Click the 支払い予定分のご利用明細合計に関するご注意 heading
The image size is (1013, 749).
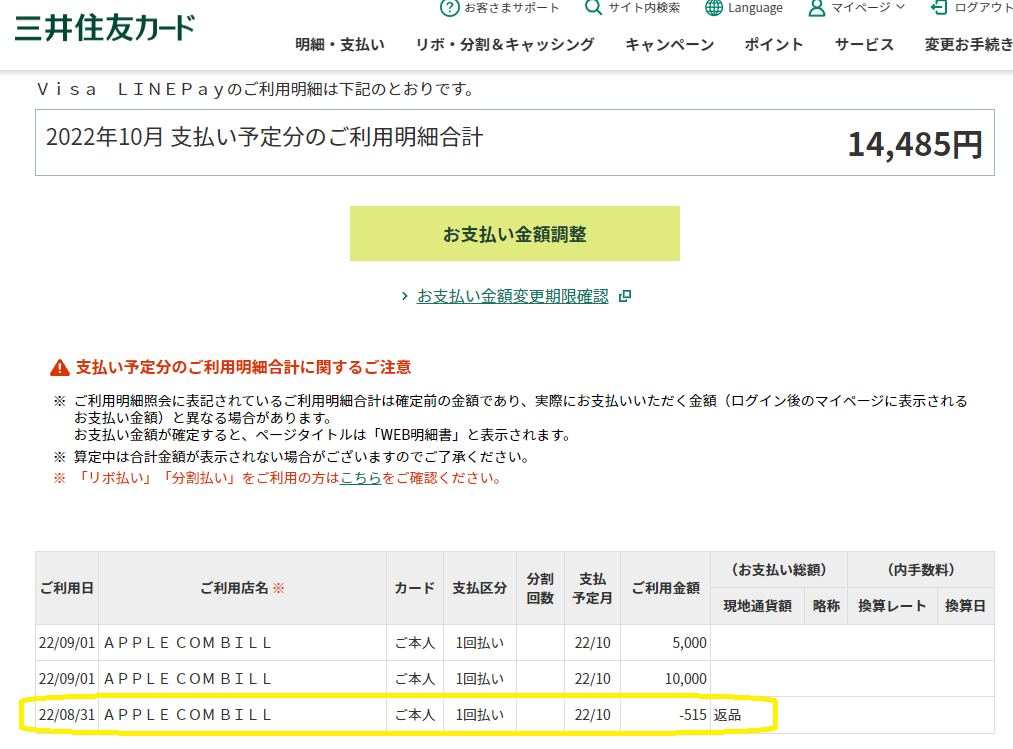coord(244,368)
